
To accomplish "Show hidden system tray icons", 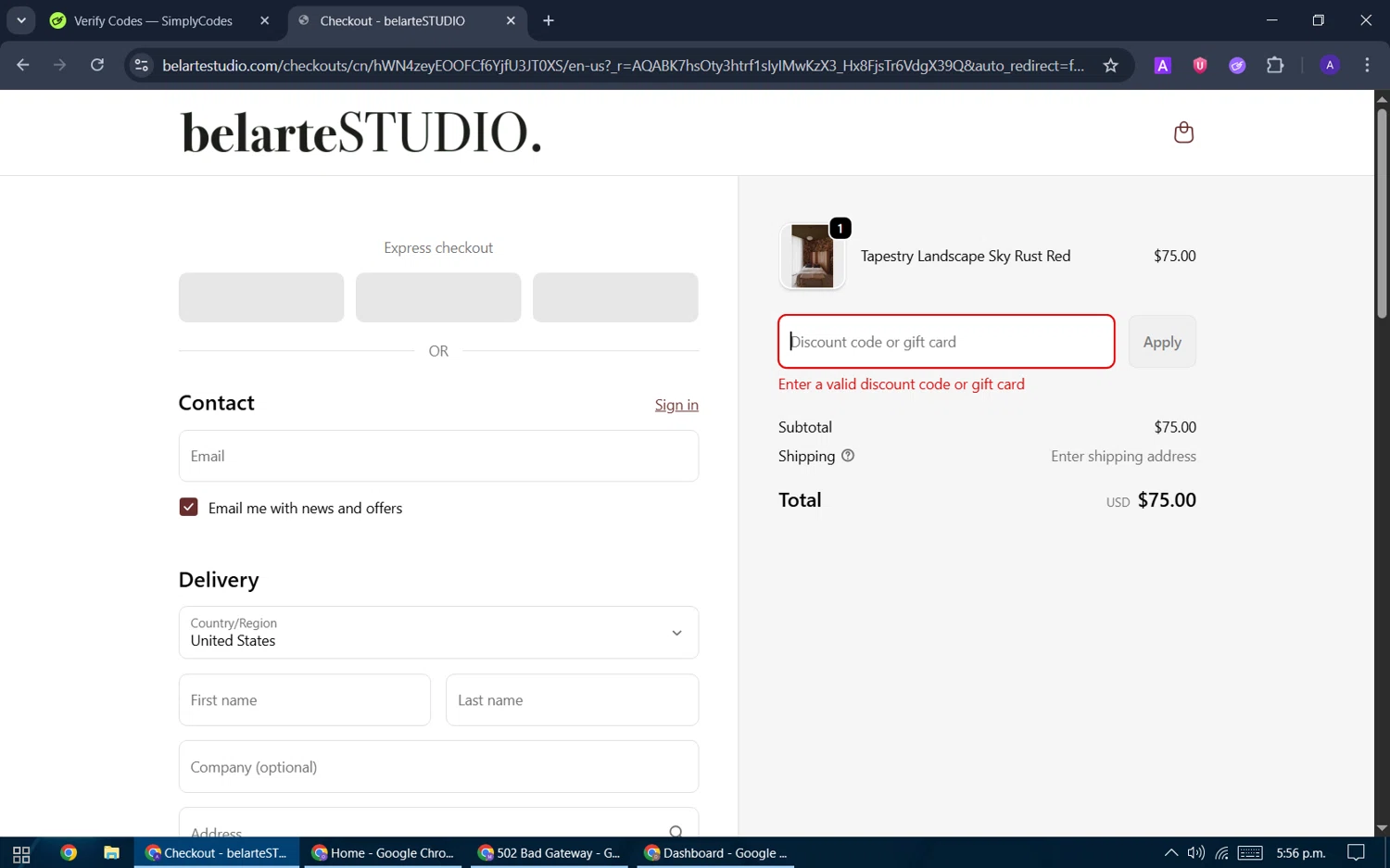I will (x=1170, y=853).
